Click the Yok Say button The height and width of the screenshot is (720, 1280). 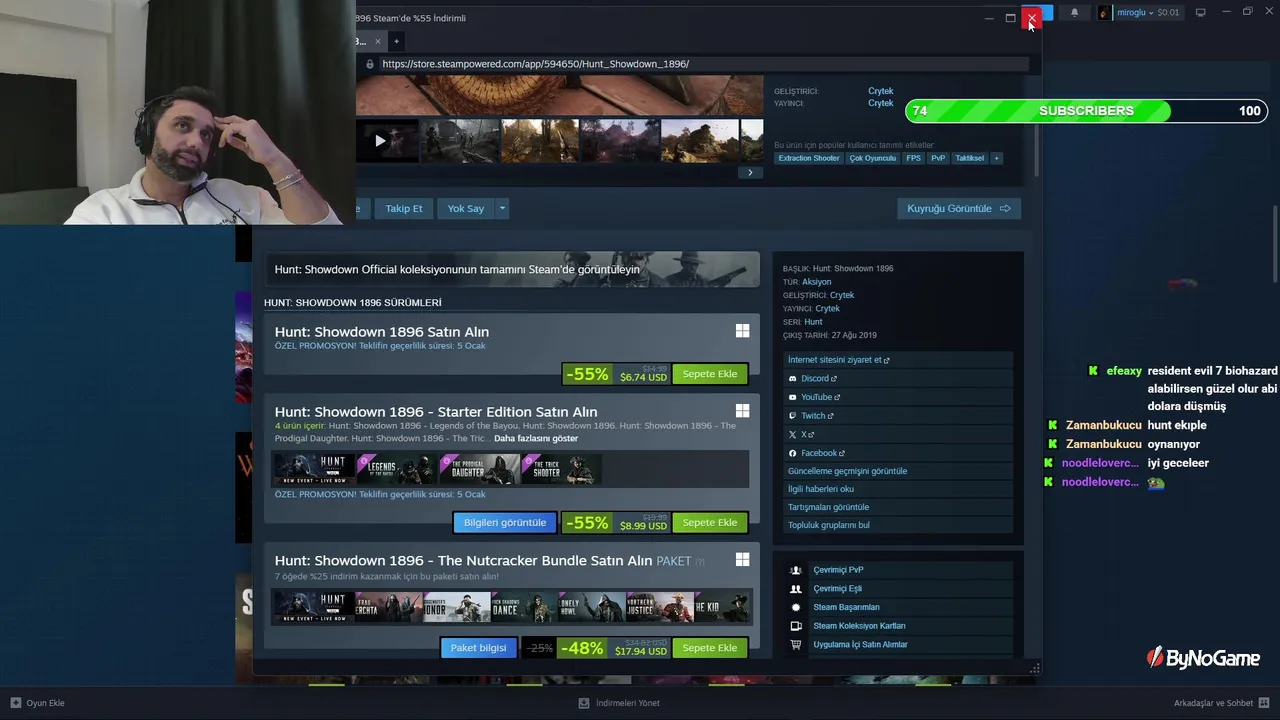pos(466,208)
